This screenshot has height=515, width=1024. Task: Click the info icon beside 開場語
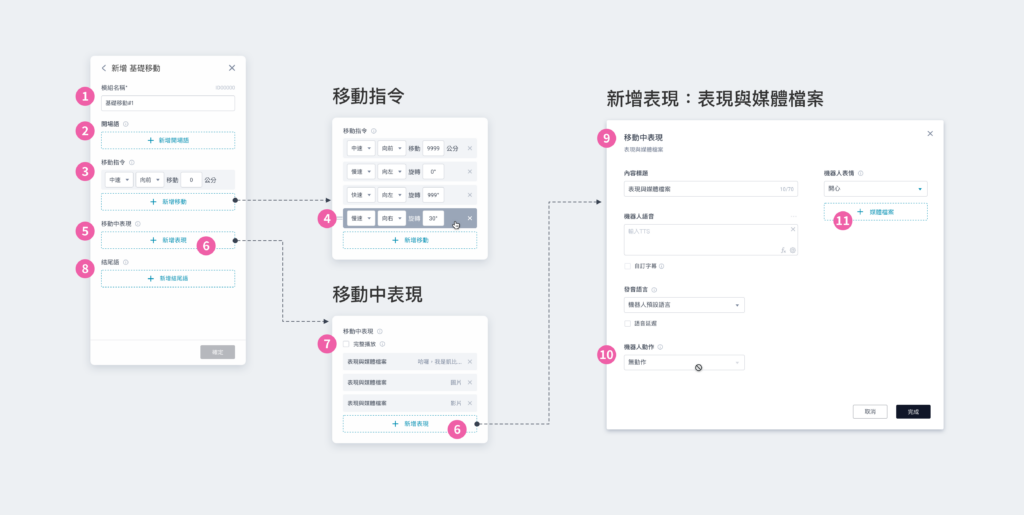point(126,123)
